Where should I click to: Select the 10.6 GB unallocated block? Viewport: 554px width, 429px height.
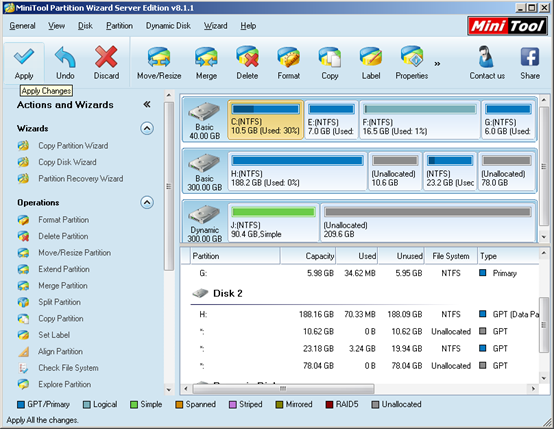tap(395, 171)
